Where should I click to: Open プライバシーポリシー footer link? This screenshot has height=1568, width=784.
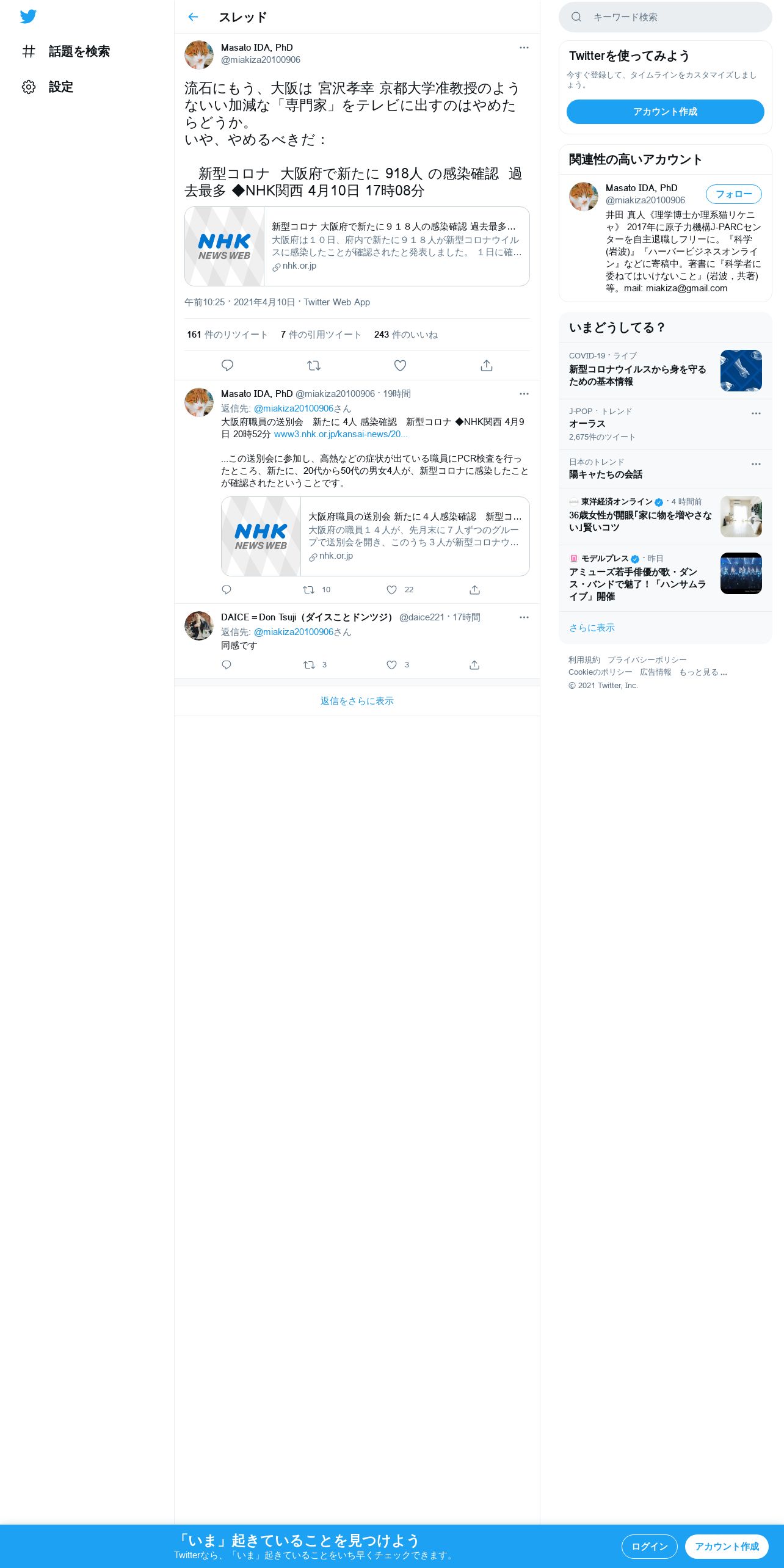pos(647,660)
